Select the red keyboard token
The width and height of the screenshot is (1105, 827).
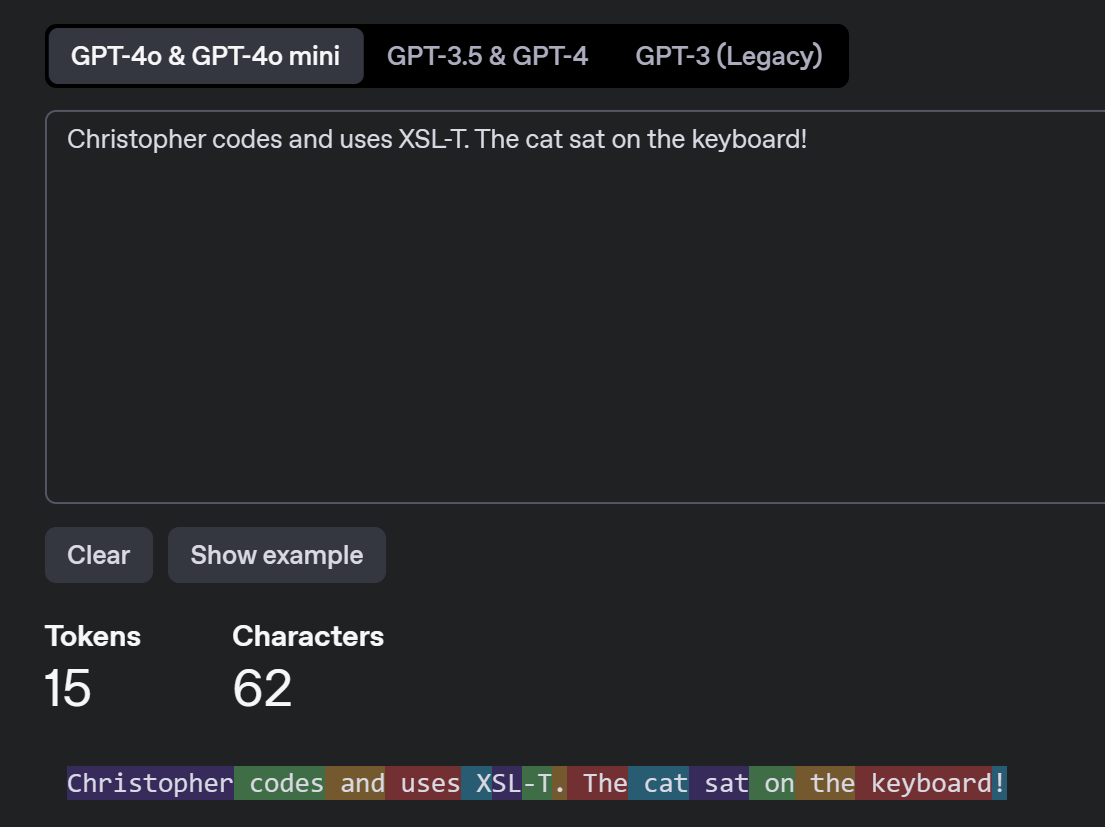click(x=924, y=783)
